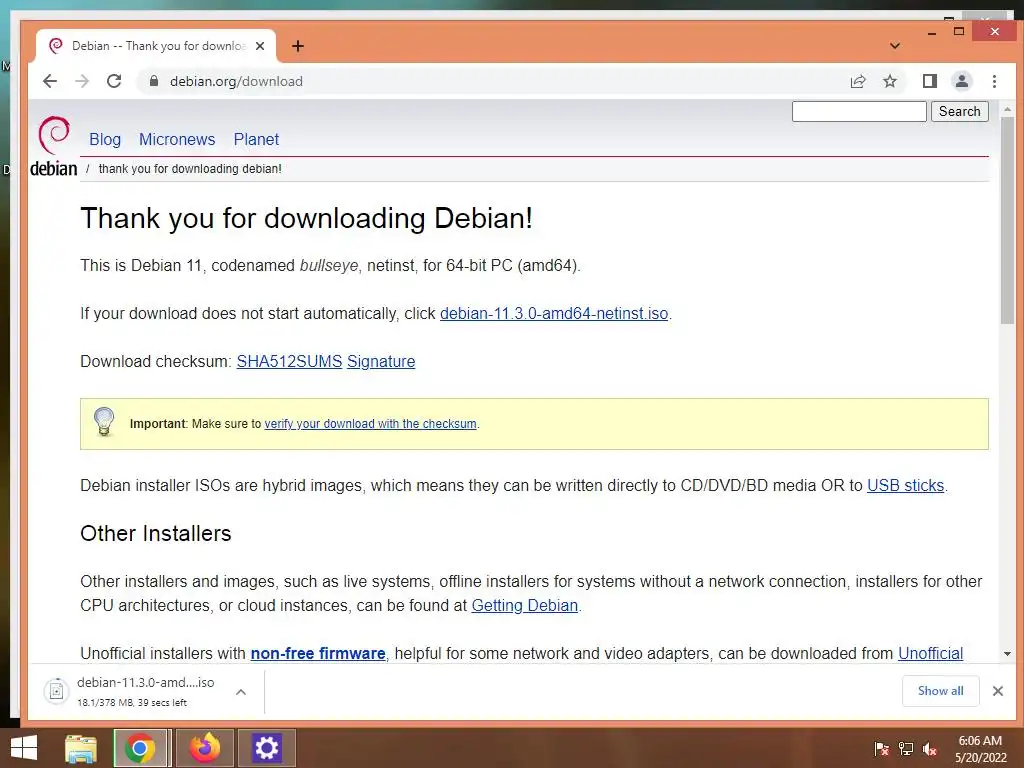Open the non-free firmware link
The image size is (1024, 768).
click(318, 653)
